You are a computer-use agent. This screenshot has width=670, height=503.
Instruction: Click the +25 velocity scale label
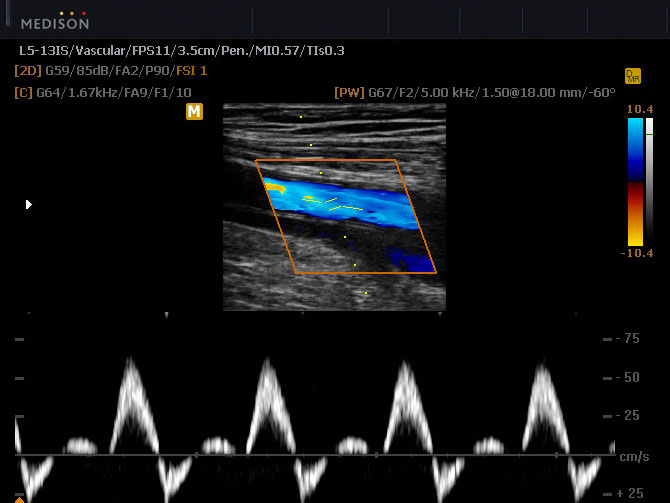pyautogui.click(x=630, y=494)
